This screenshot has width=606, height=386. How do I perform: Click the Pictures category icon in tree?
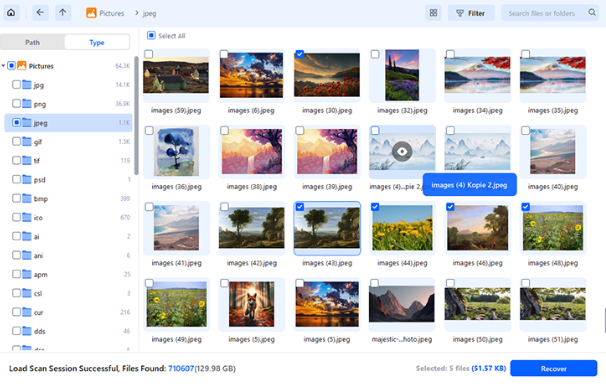tap(22, 66)
